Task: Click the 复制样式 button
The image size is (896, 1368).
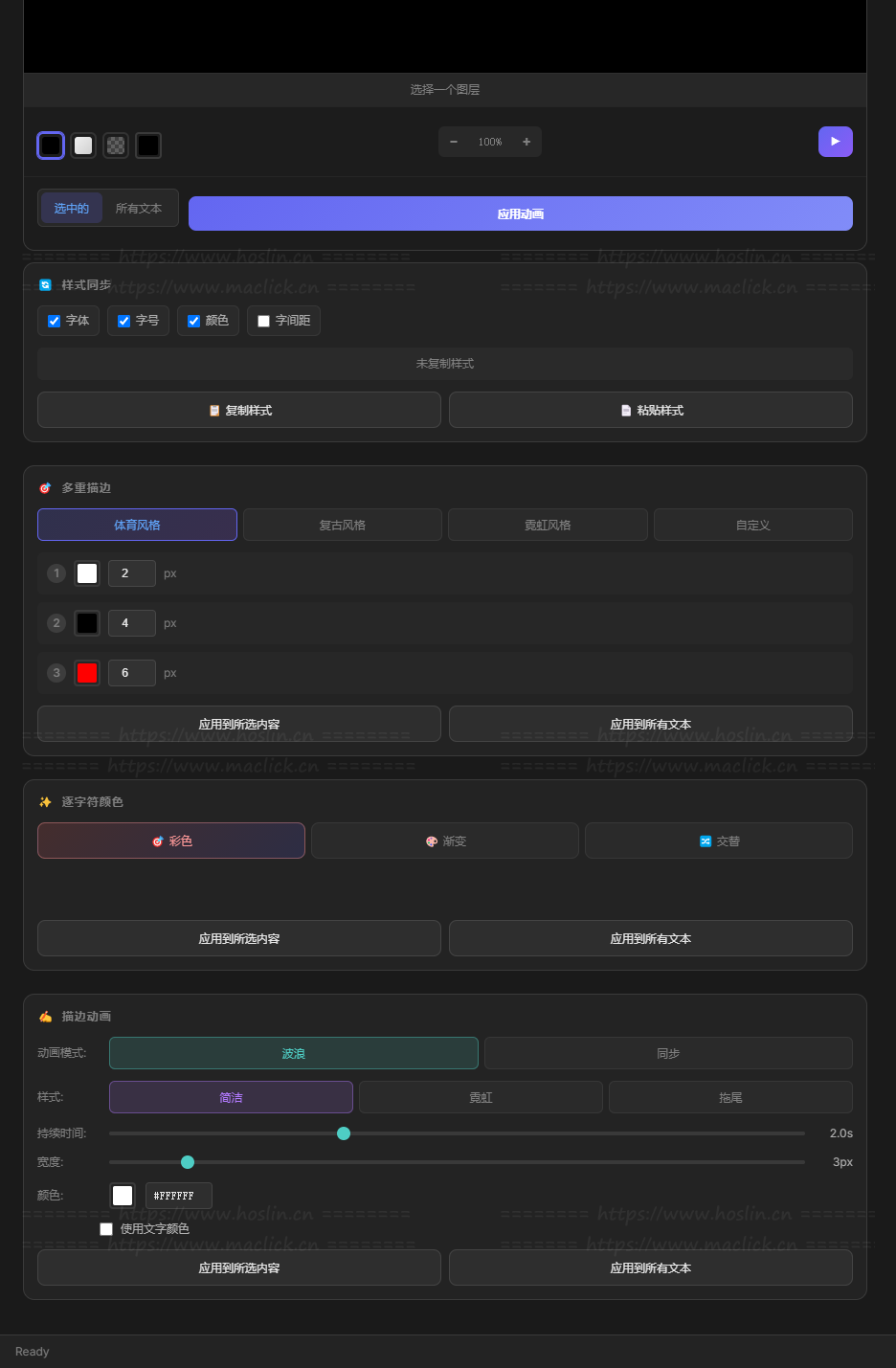Action: click(x=239, y=410)
